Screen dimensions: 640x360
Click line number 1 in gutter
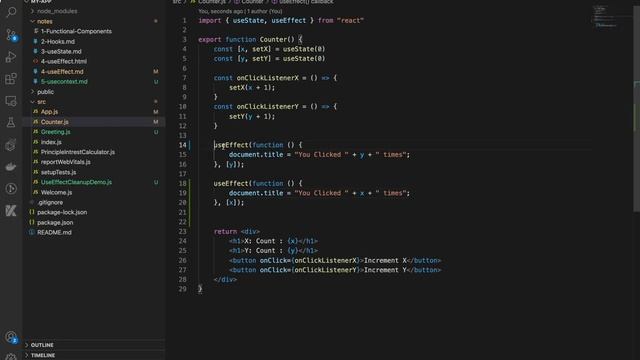(184, 20)
